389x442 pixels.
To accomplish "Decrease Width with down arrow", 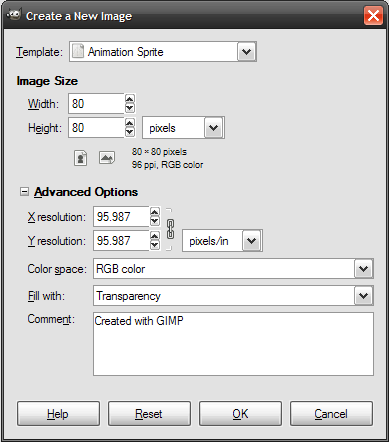I will click(130, 108).
